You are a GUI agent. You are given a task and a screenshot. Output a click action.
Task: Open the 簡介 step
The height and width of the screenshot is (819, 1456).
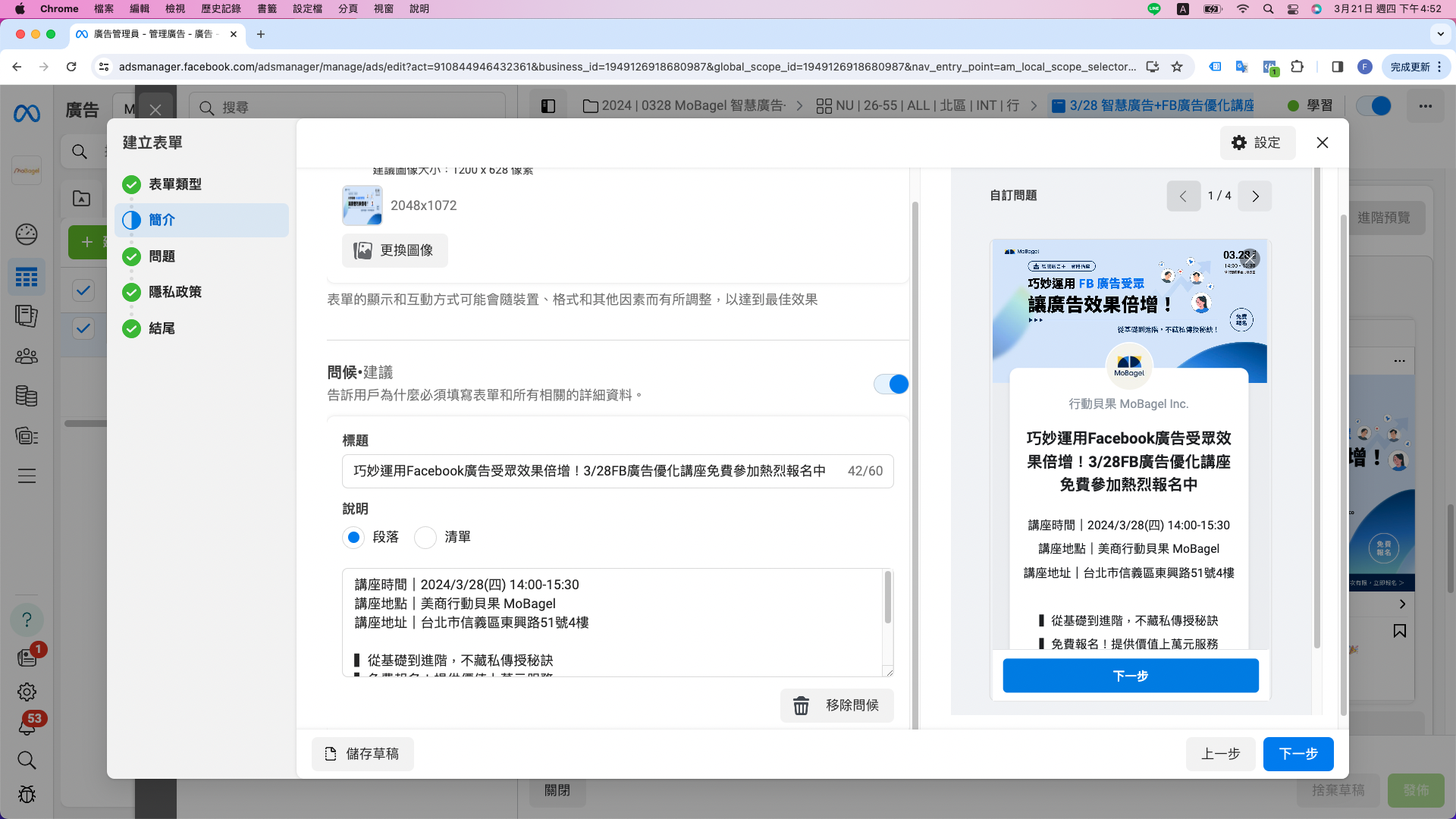tap(201, 220)
